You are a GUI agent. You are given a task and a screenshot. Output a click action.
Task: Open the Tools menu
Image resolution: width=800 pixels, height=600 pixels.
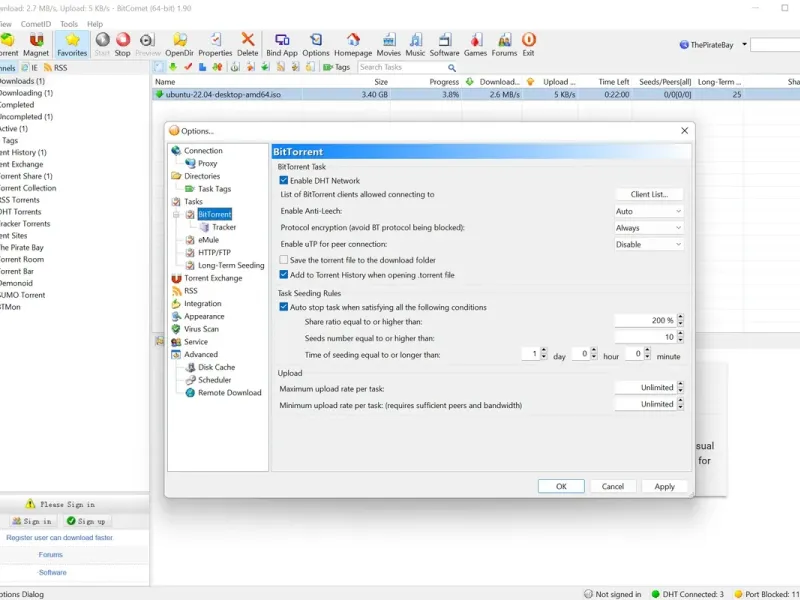(x=69, y=24)
